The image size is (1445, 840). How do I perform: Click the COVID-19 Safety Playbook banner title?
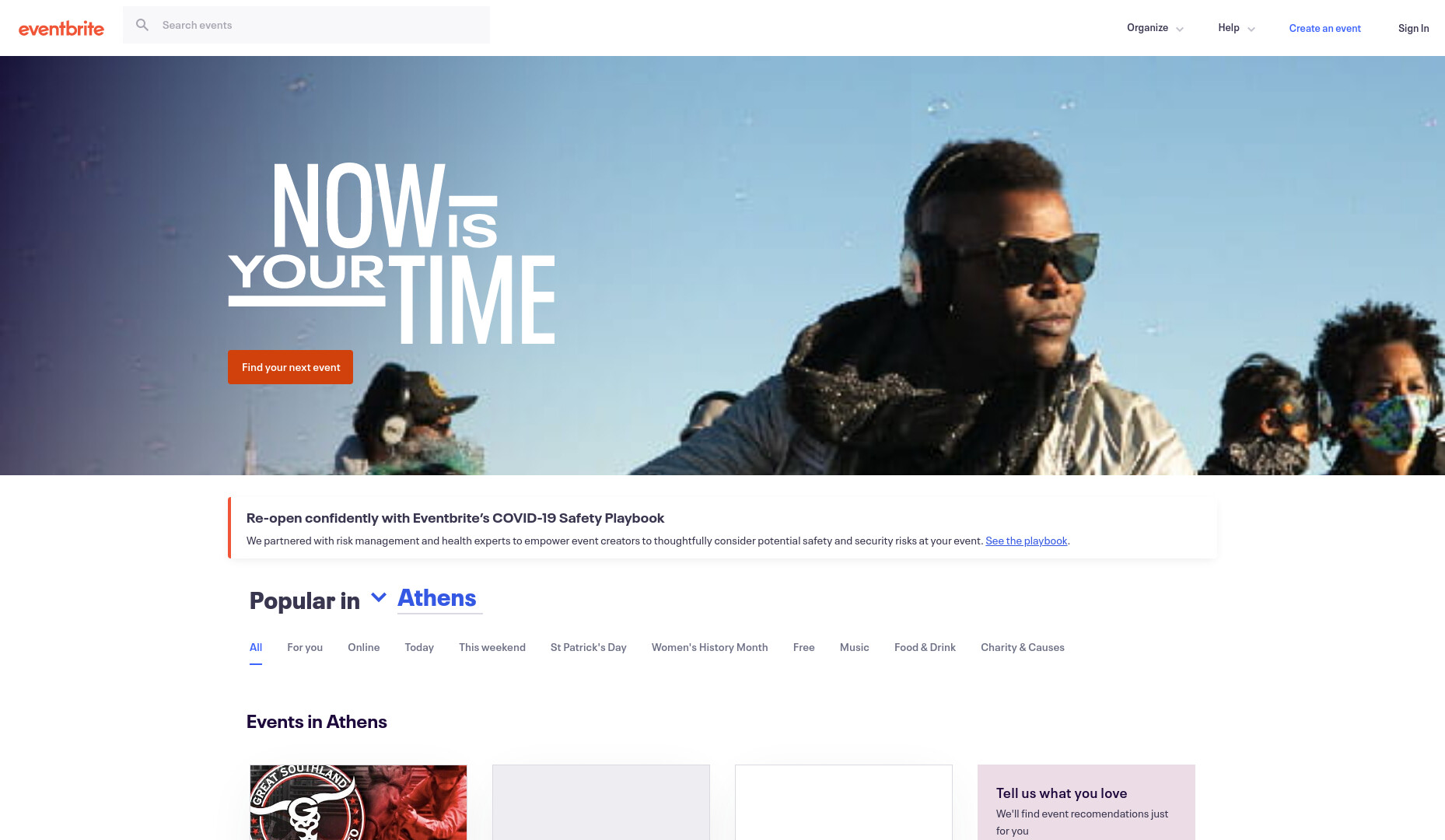point(455,518)
